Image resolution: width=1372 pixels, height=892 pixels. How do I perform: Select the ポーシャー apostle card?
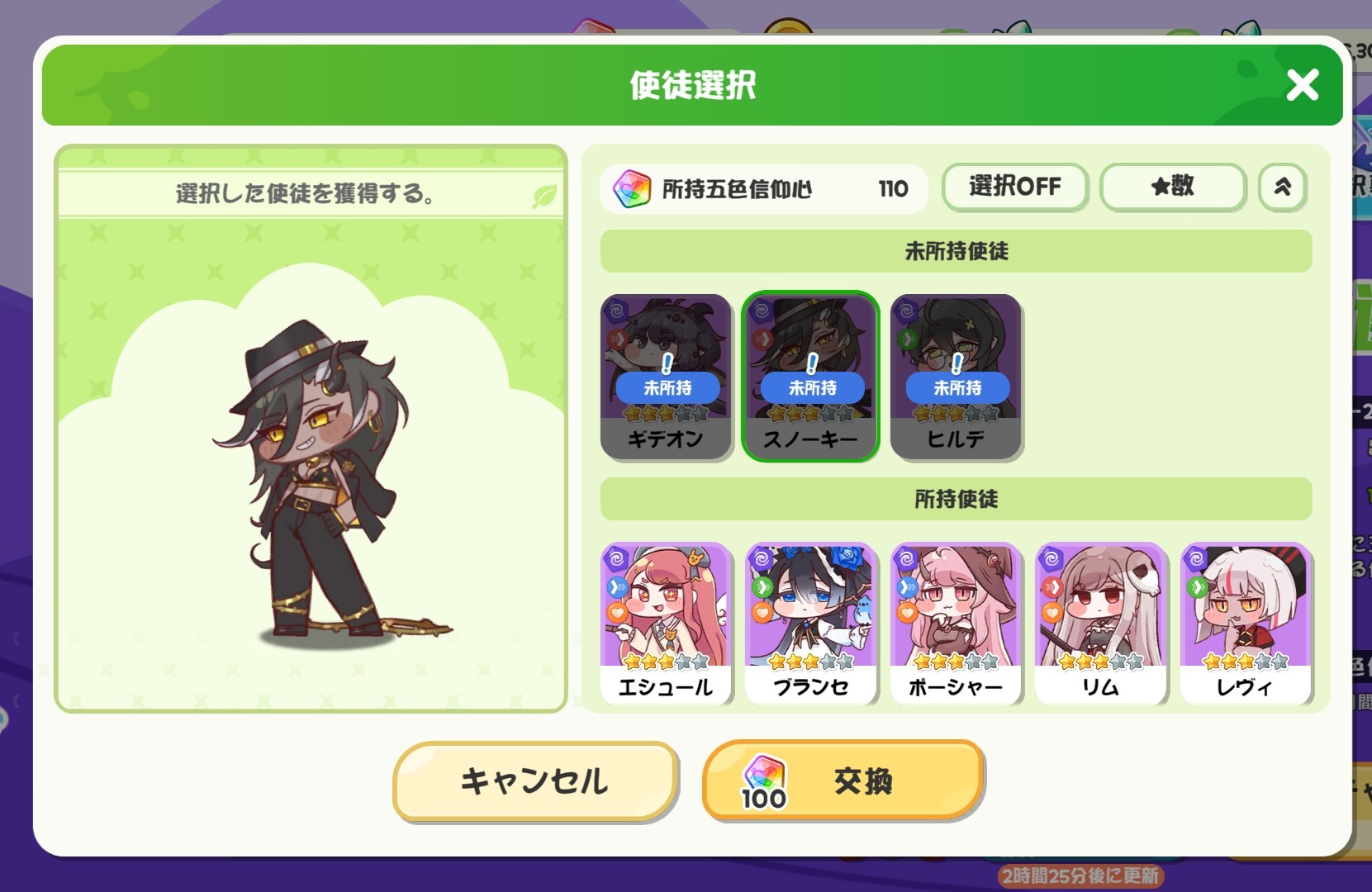pos(956,624)
